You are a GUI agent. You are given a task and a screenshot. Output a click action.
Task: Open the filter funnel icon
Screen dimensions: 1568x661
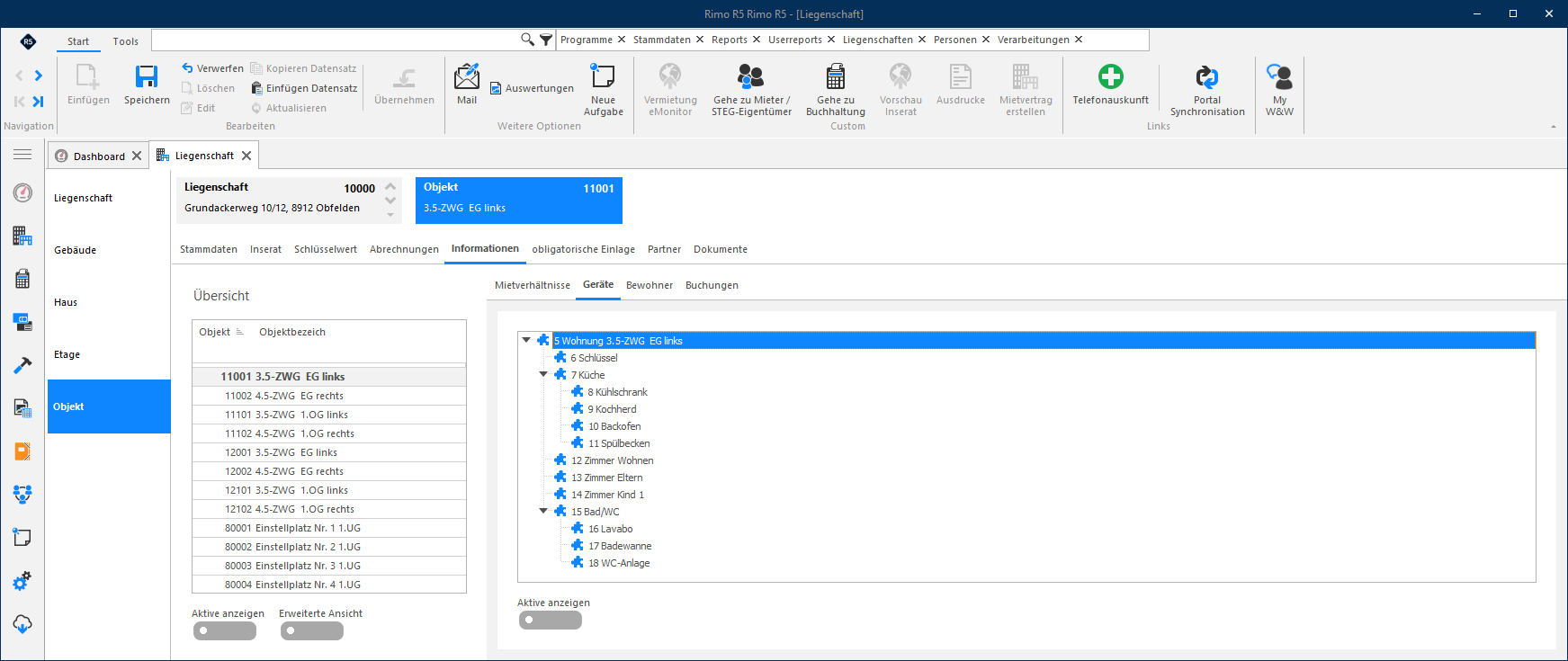[x=546, y=40]
